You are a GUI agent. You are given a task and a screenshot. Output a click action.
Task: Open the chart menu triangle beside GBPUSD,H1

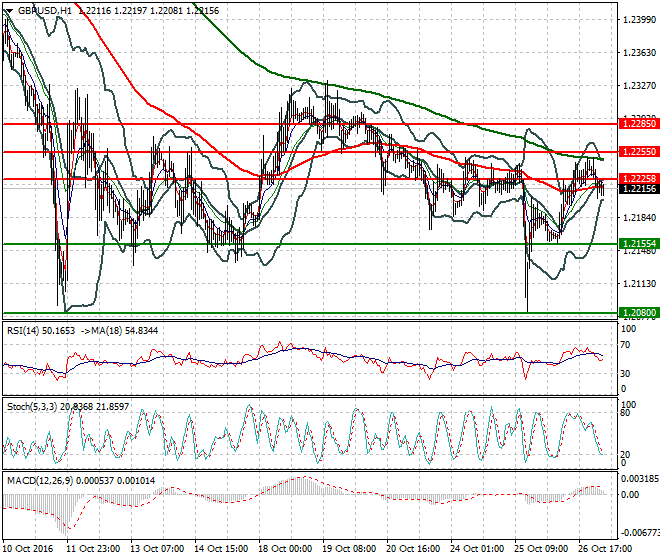pyautogui.click(x=9, y=11)
